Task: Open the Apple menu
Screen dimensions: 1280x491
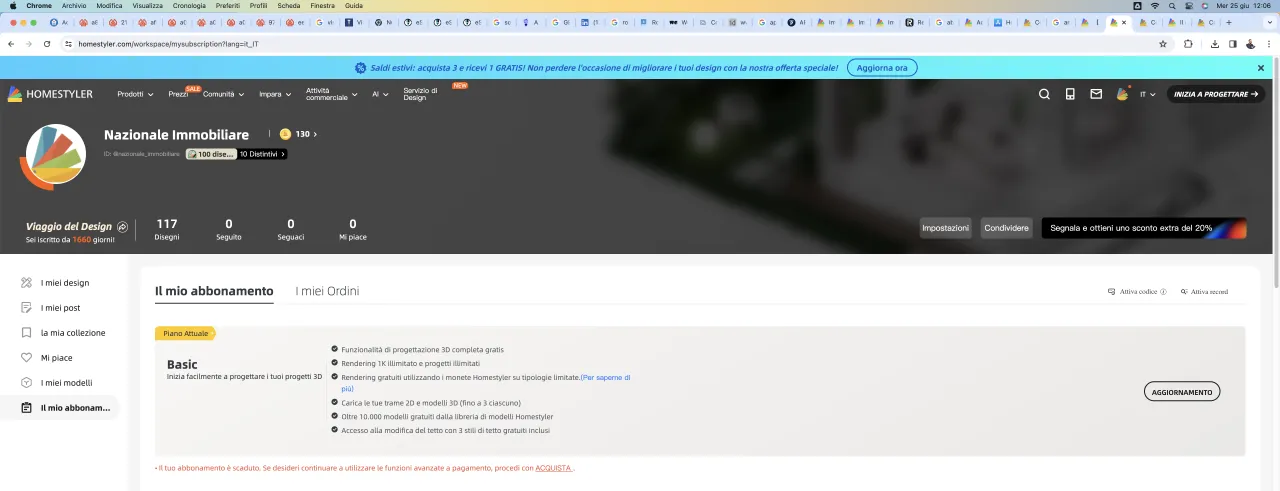Action: (x=13, y=5)
